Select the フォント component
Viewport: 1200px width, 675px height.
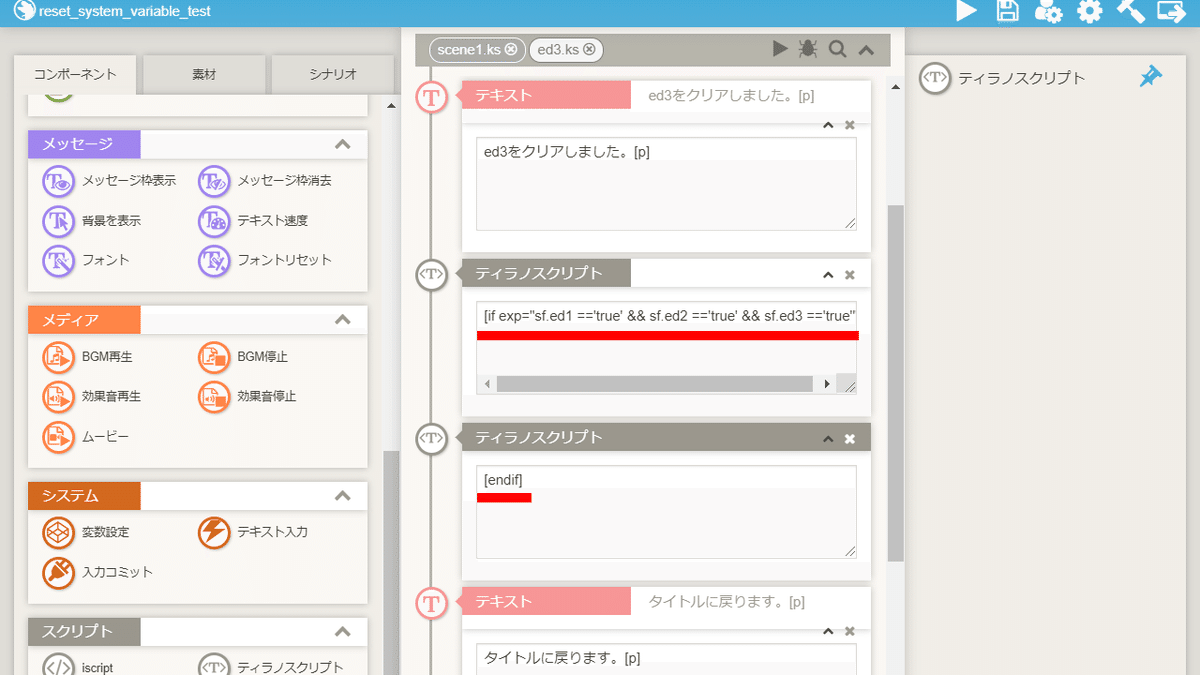[87, 260]
